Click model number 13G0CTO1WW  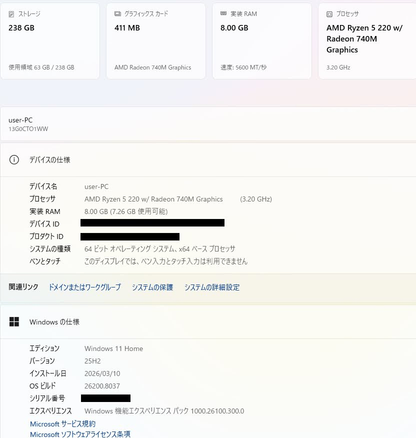click(x=28, y=129)
